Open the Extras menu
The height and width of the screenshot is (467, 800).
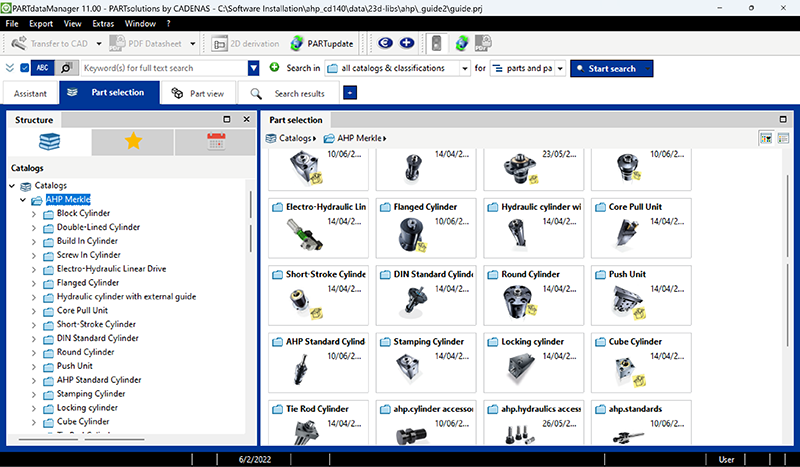coord(103,23)
